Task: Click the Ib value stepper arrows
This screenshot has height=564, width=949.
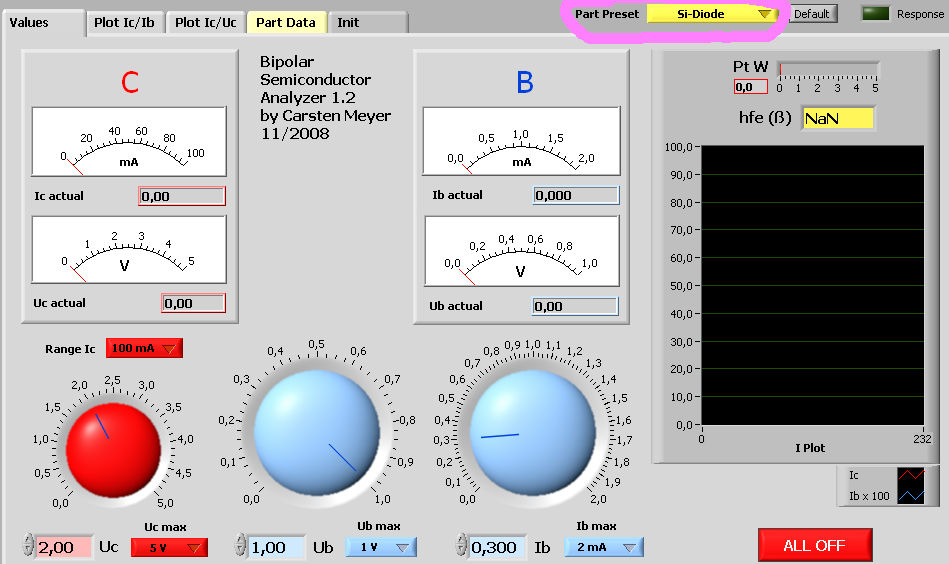Action: 461,547
